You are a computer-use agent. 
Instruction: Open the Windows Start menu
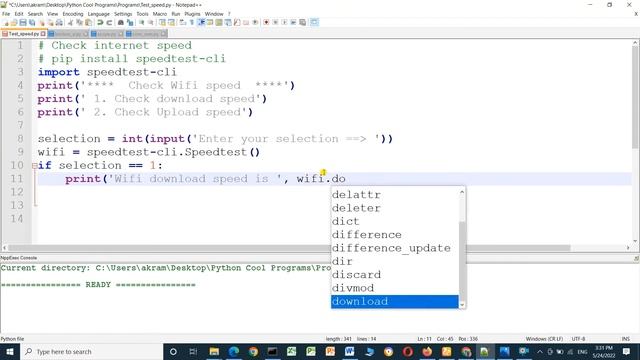pyautogui.click(x=10, y=352)
